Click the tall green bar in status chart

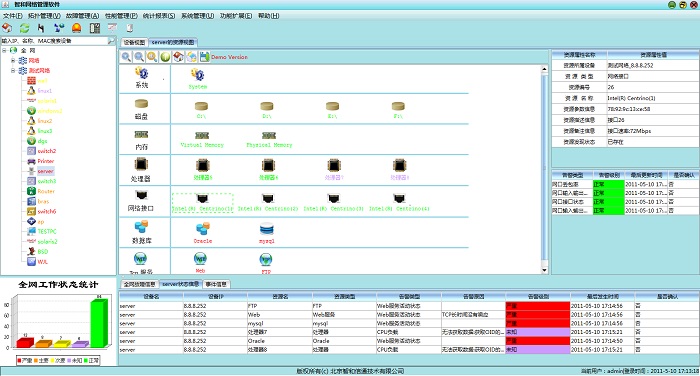click(x=99, y=323)
